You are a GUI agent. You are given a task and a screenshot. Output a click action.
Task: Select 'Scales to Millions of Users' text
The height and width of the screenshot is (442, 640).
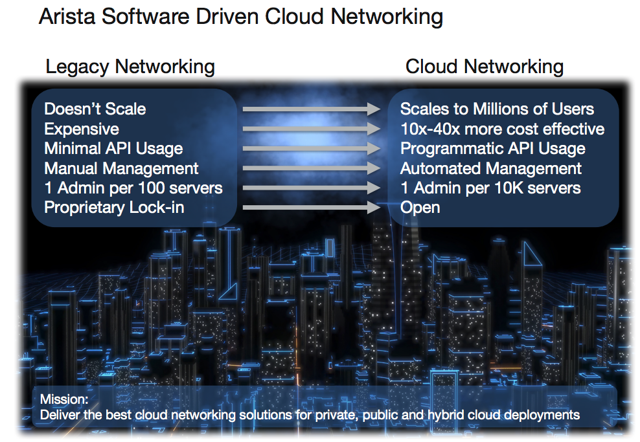point(497,109)
